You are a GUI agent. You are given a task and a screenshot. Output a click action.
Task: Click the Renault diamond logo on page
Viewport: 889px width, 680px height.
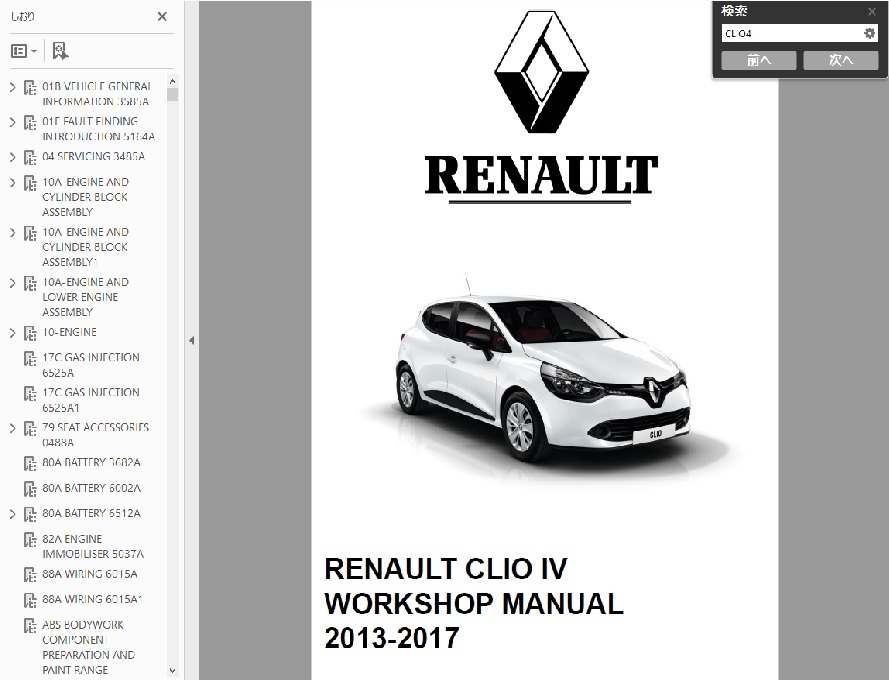click(541, 74)
